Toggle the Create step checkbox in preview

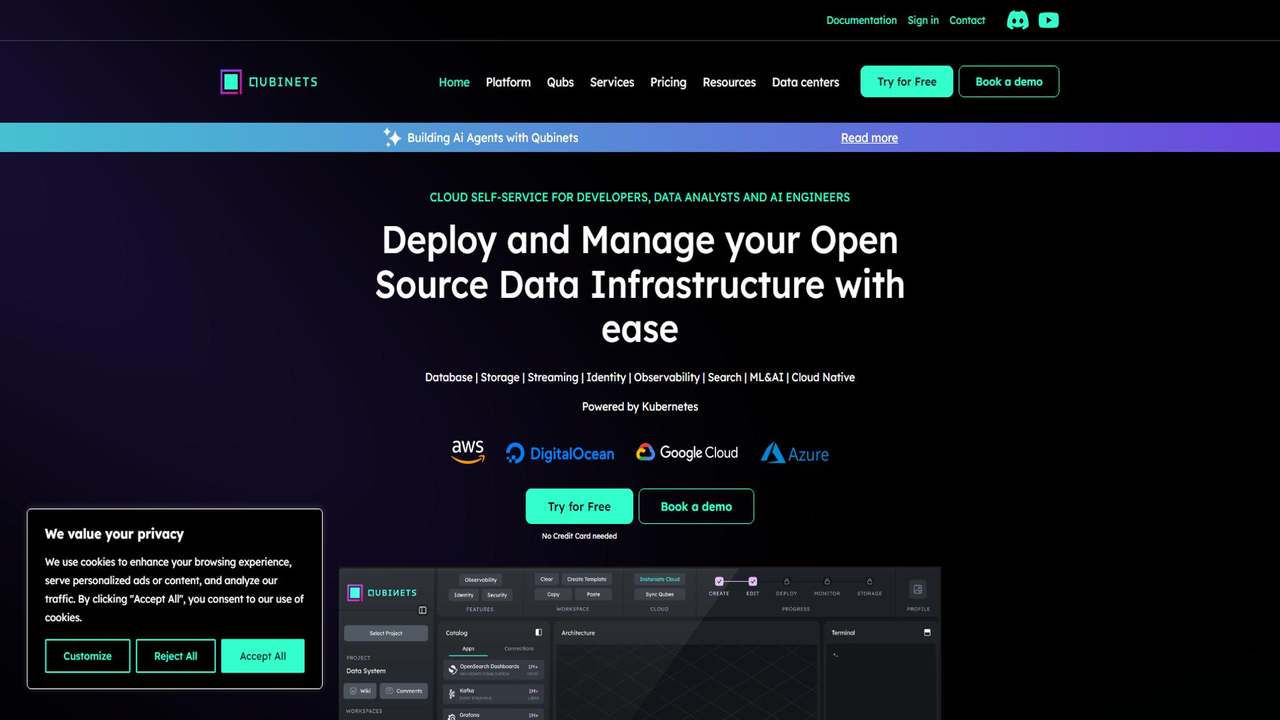(719, 581)
